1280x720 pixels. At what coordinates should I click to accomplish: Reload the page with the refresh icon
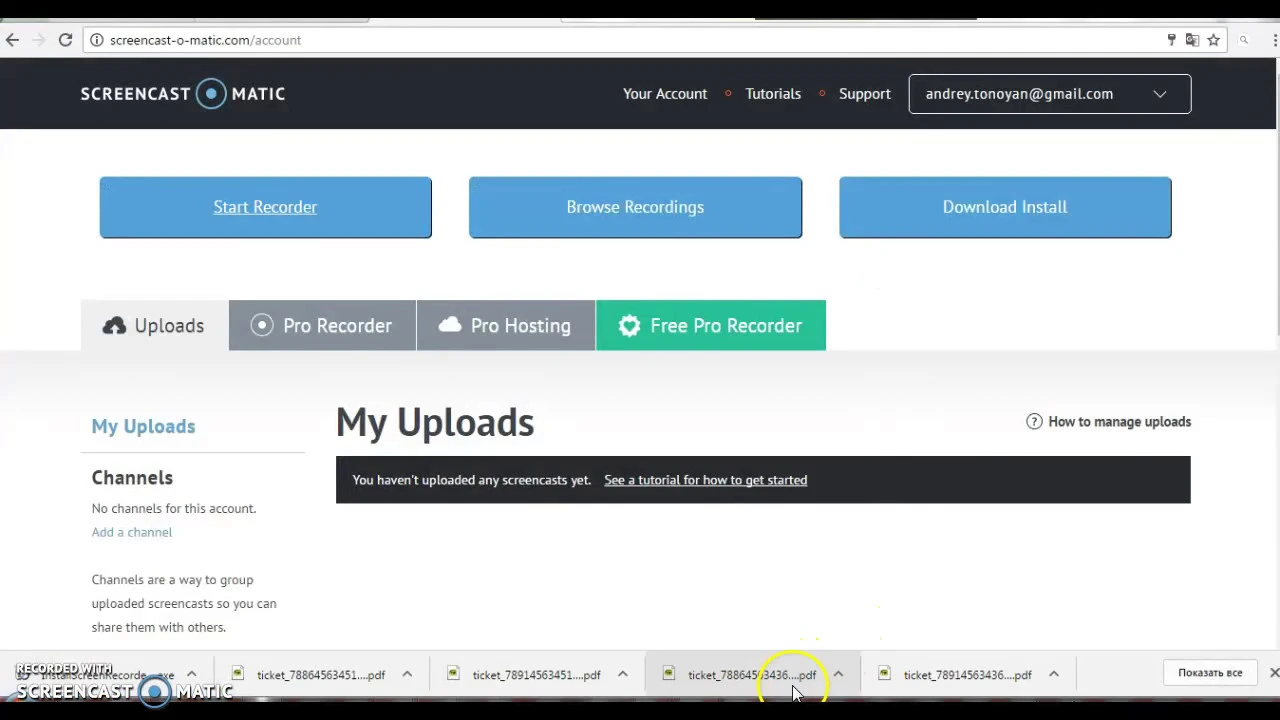(x=65, y=40)
